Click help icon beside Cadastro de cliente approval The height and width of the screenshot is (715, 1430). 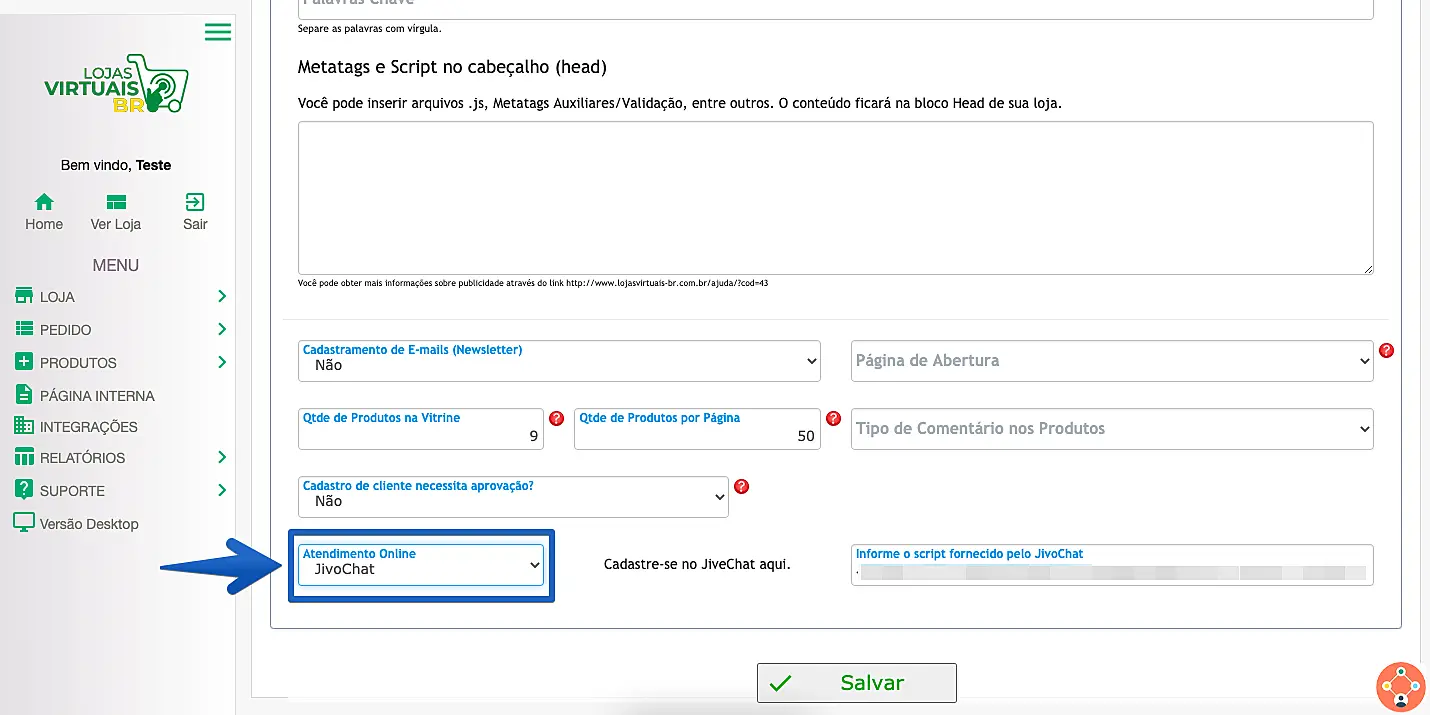(x=741, y=487)
